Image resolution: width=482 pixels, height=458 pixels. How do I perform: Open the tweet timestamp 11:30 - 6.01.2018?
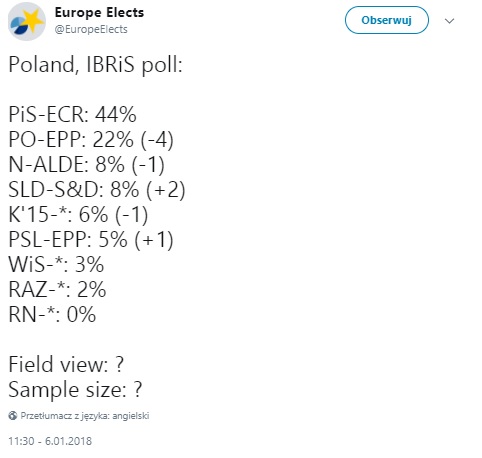tap(50, 441)
